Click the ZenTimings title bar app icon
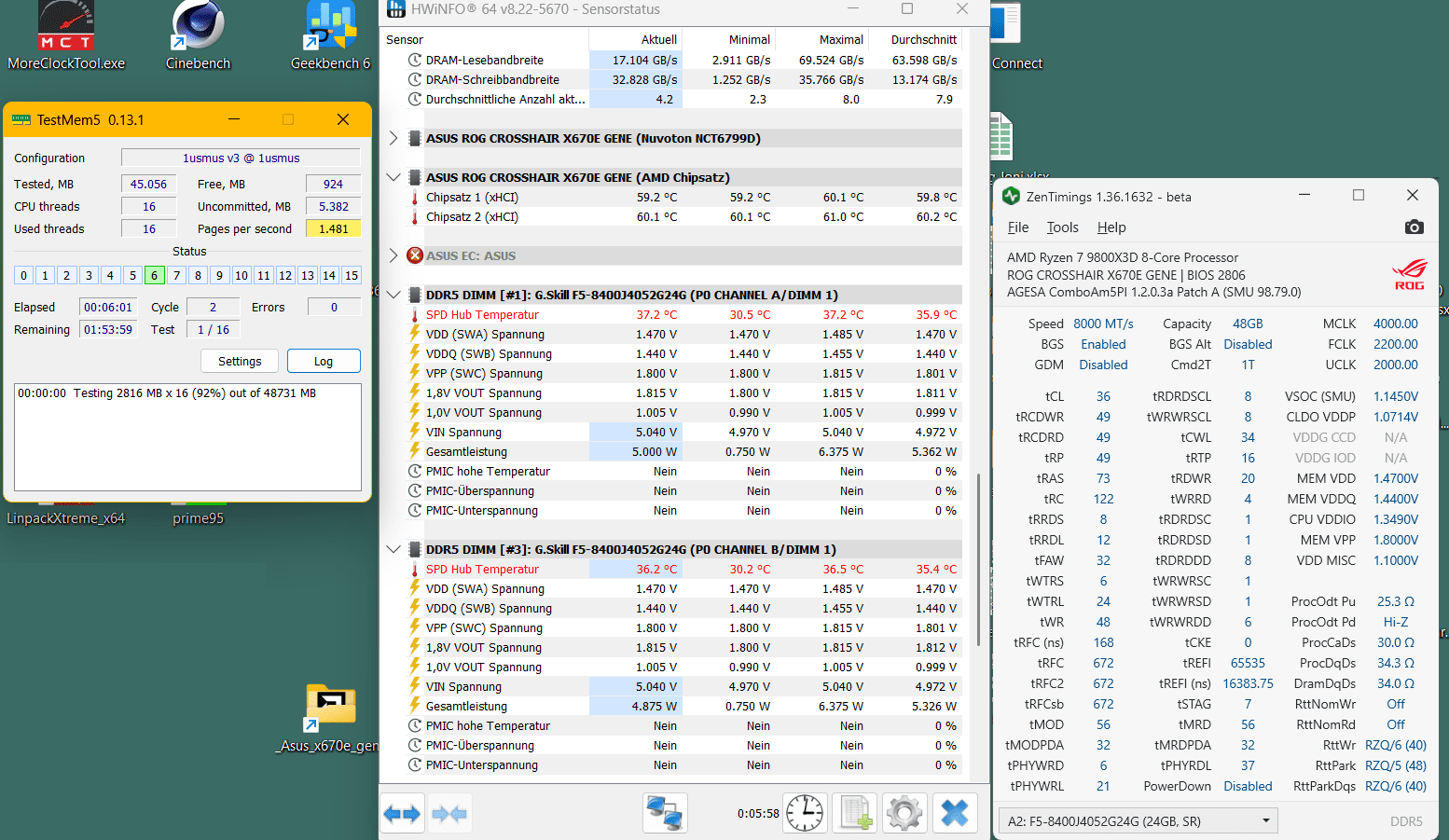The height and width of the screenshot is (840, 1449). point(1011,196)
